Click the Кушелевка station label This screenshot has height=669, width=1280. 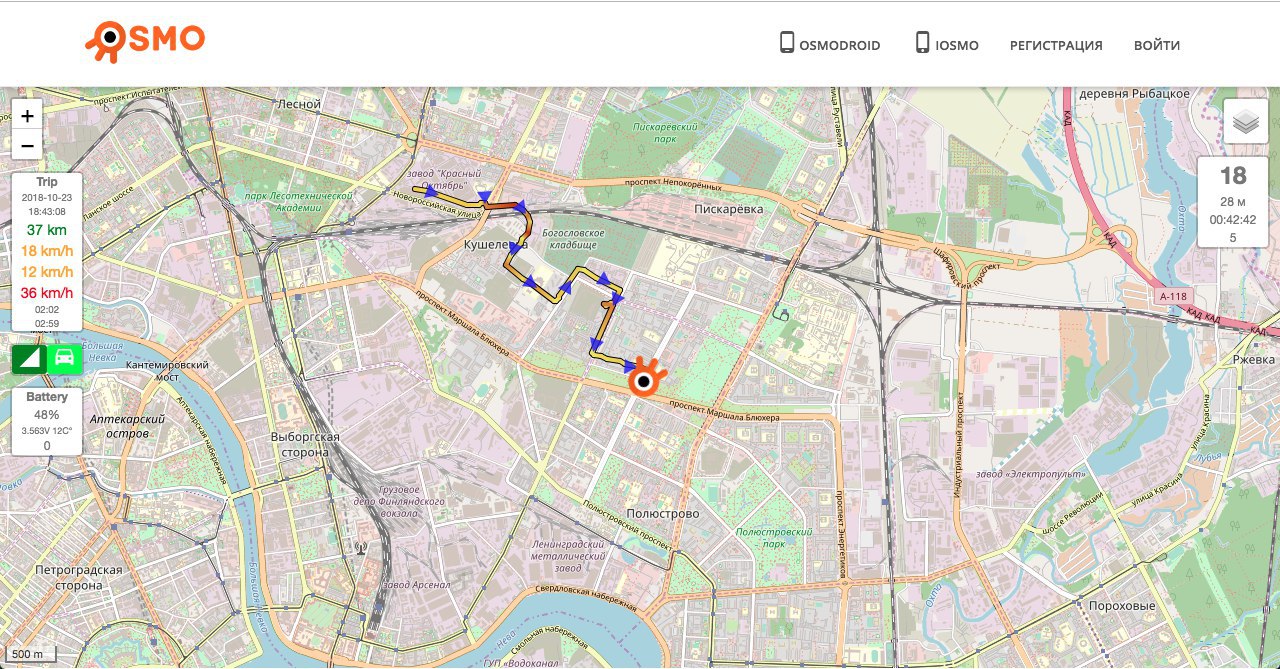495,244
